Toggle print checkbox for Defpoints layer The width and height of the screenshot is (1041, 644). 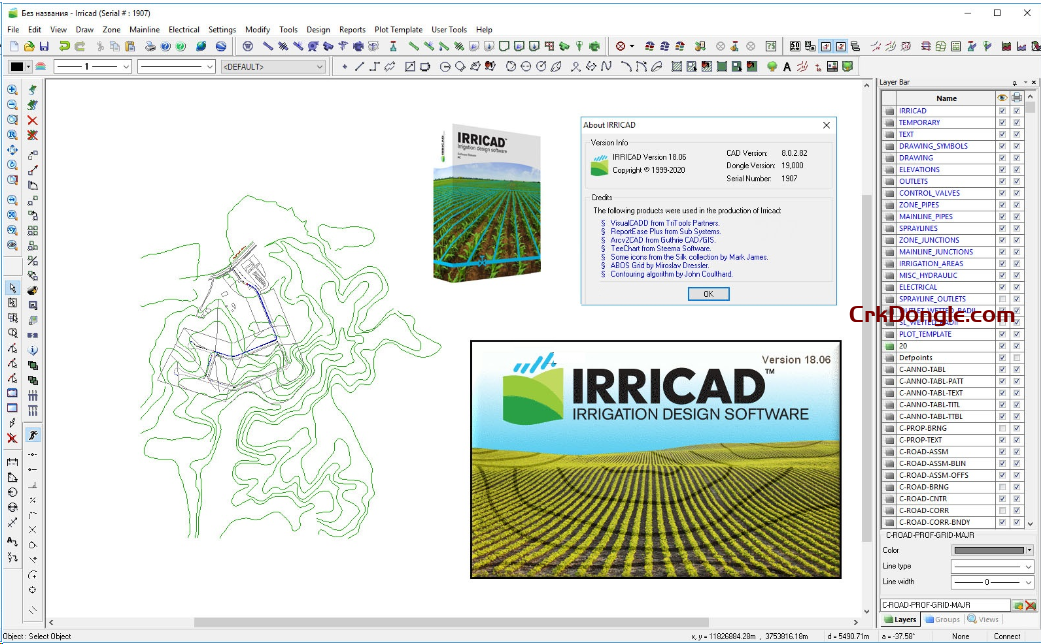click(x=1017, y=358)
